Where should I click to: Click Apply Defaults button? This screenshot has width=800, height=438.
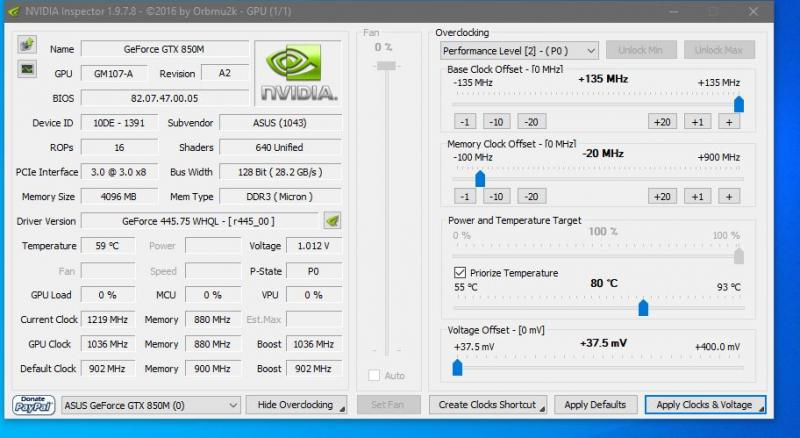click(595, 405)
